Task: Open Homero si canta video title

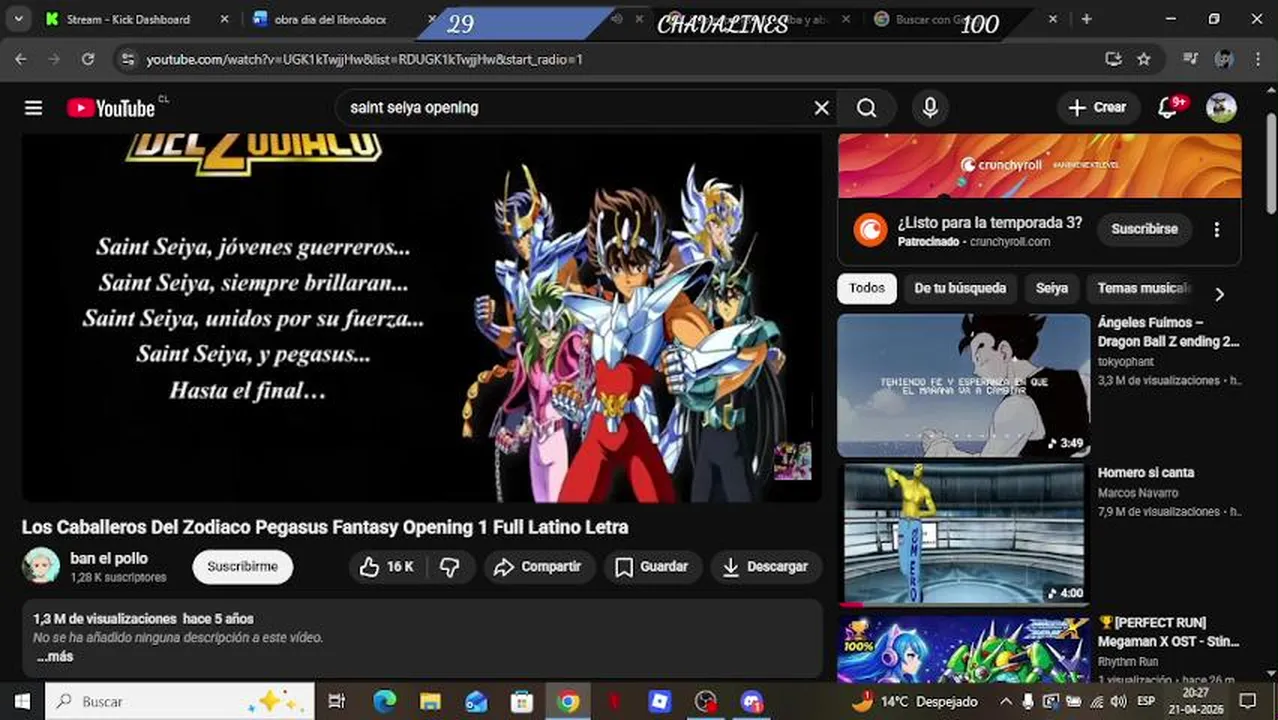Action: 1146,473
